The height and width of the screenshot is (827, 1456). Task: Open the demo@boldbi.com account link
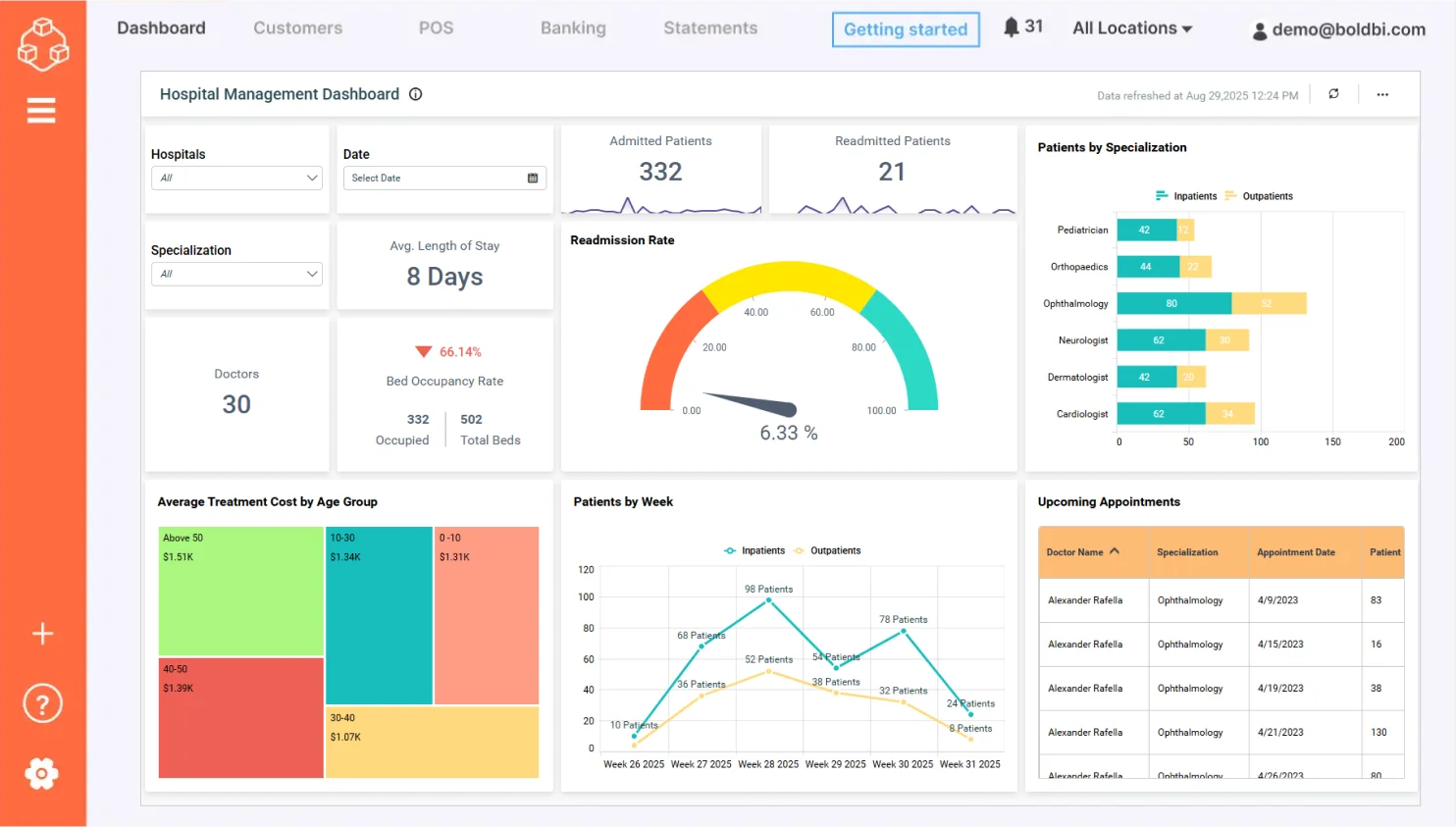1346,30
